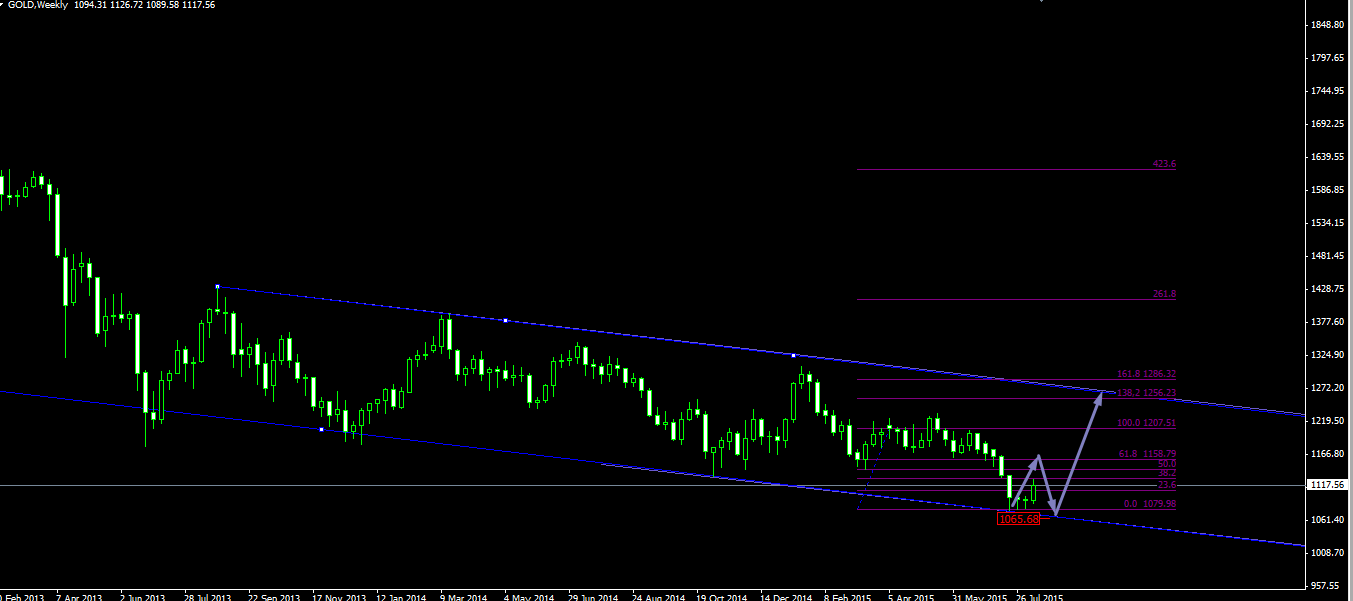
Task: Click 1481.45 on the price scale
Action: coord(1329,256)
